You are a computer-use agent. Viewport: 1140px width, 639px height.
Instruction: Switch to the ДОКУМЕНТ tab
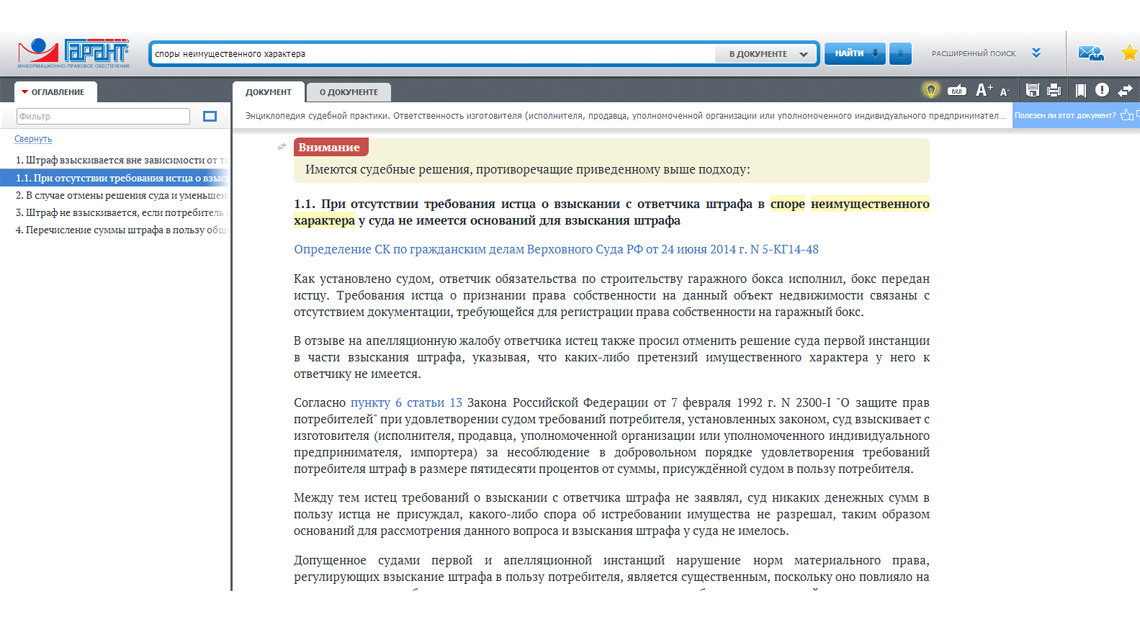pos(268,92)
